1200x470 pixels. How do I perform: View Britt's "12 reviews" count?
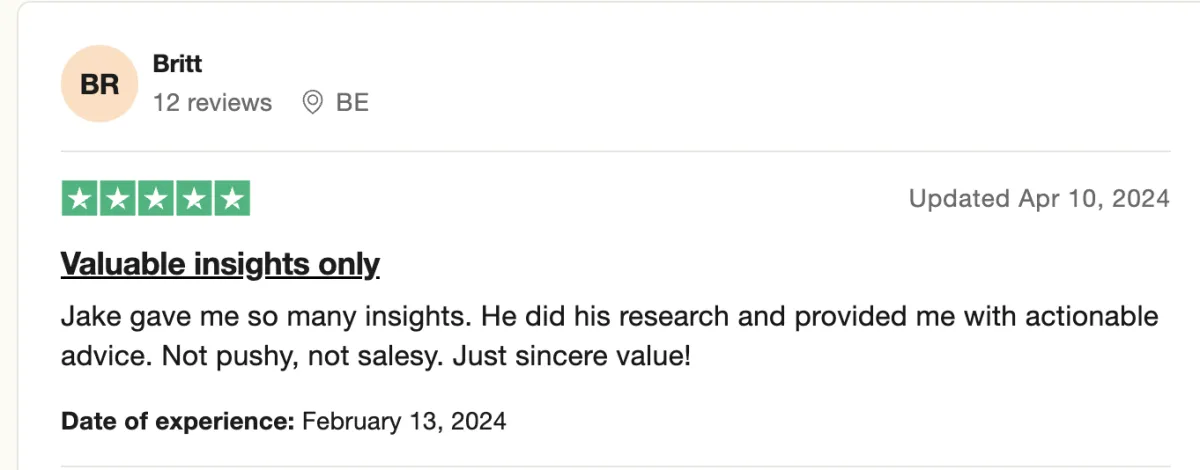212,103
